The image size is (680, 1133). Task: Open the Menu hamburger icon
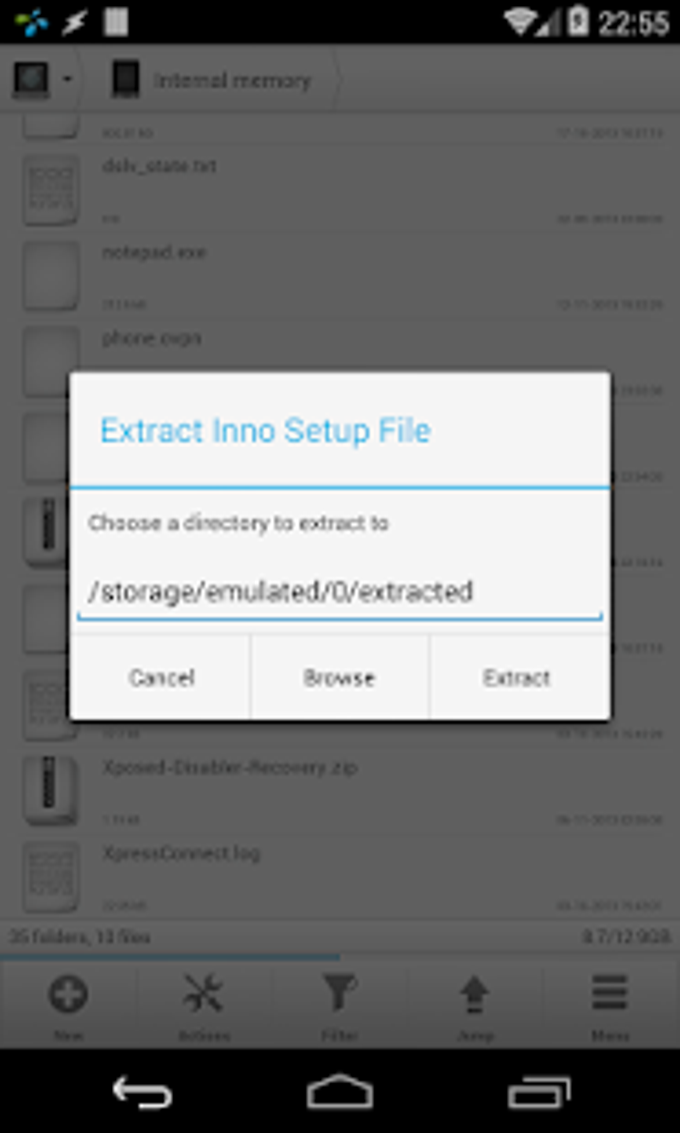click(x=610, y=995)
